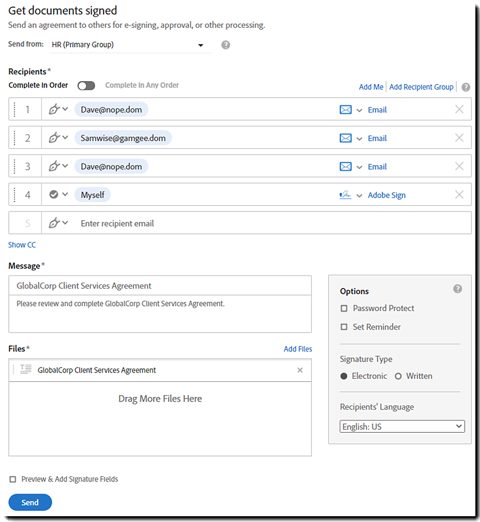Screen dimensions: 480x522
Task: Click the Enter recipient email field
Action: click(x=256, y=223)
